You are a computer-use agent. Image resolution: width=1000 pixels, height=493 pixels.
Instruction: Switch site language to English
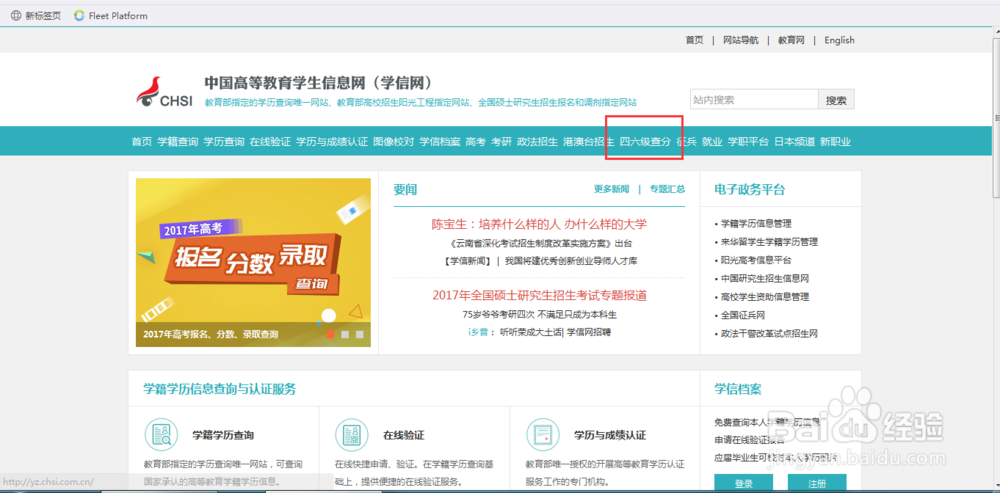click(839, 40)
